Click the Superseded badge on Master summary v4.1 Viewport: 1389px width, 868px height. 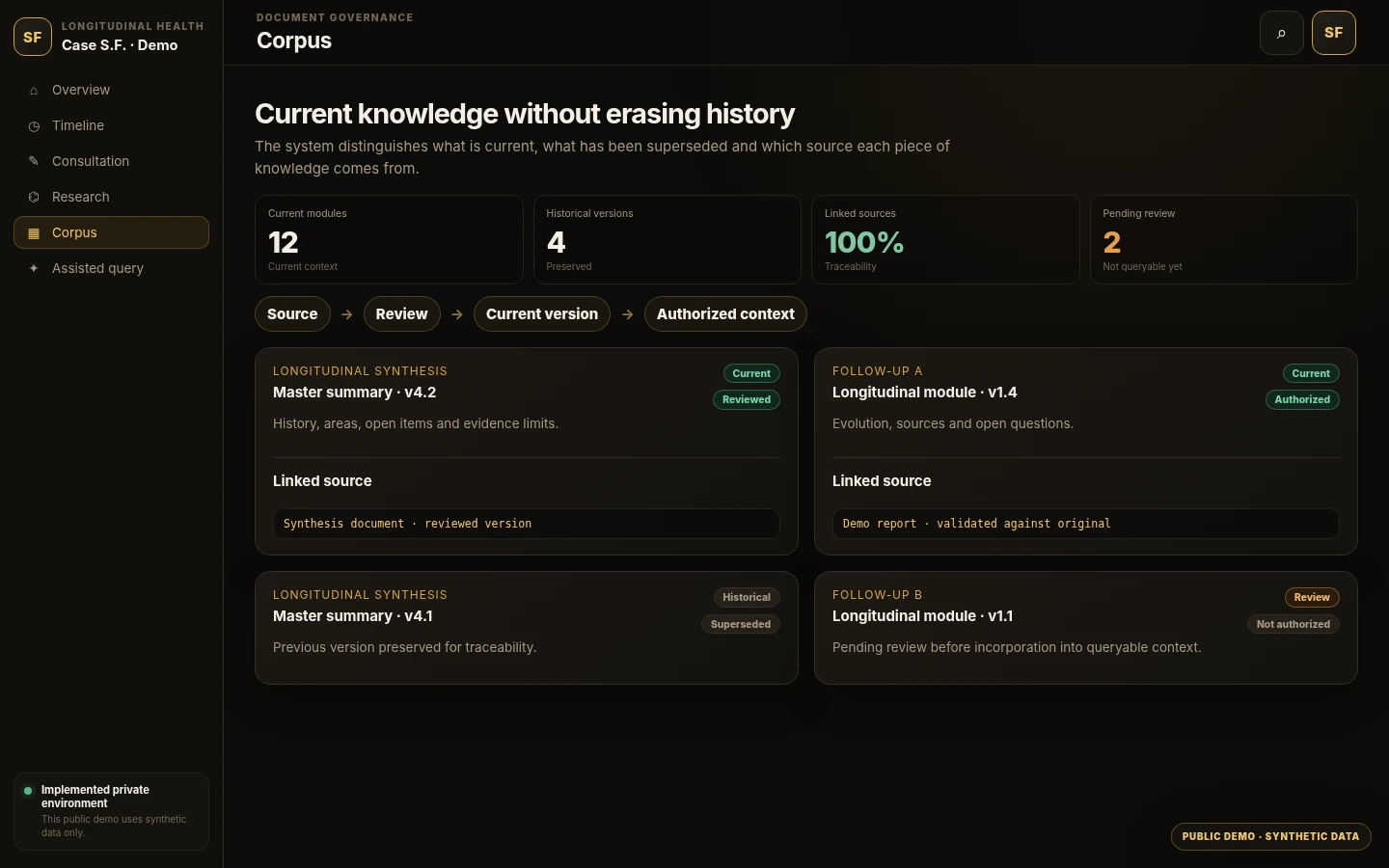tap(741, 624)
